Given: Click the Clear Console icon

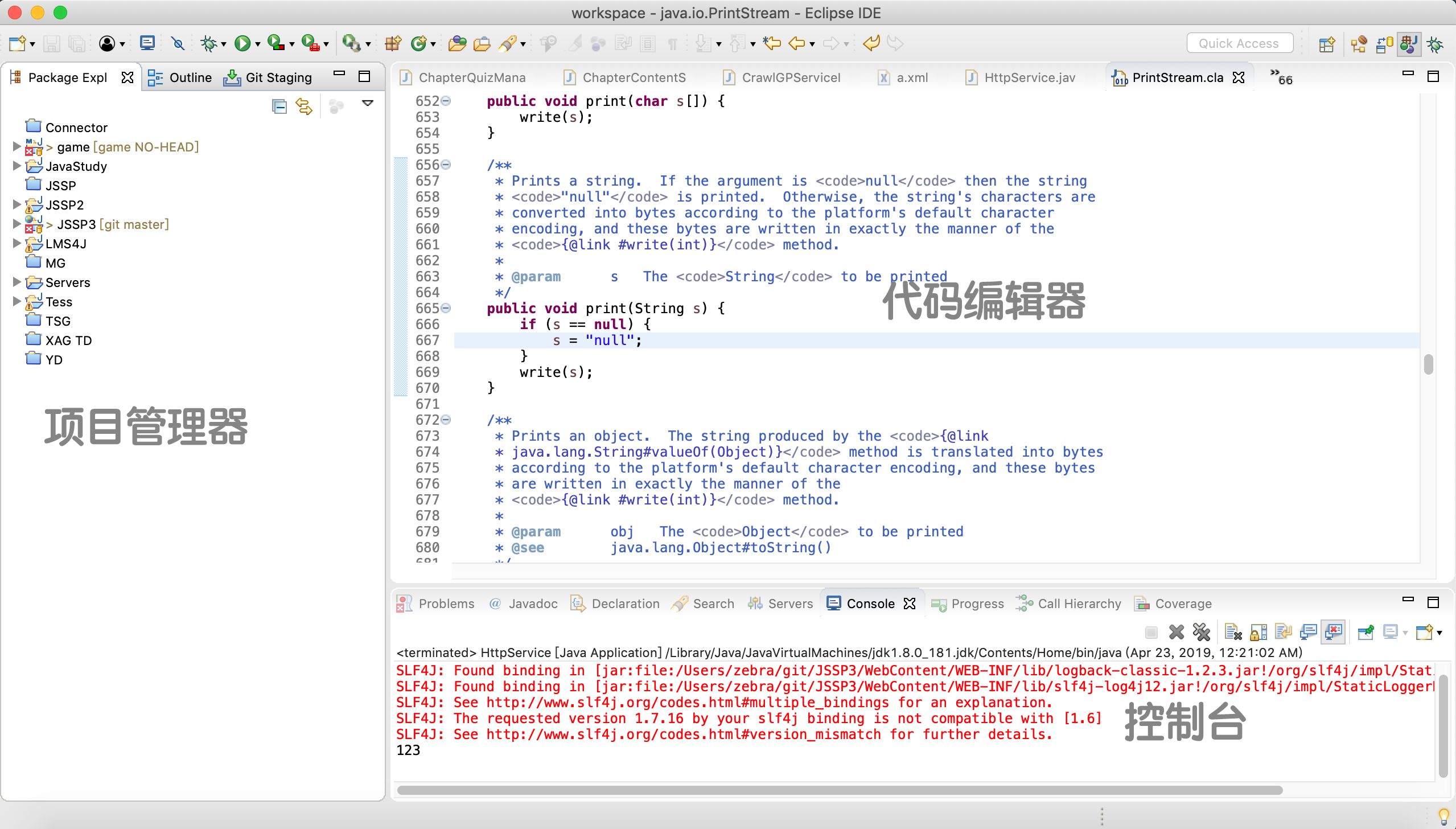Looking at the screenshot, I should tap(1232, 632).
